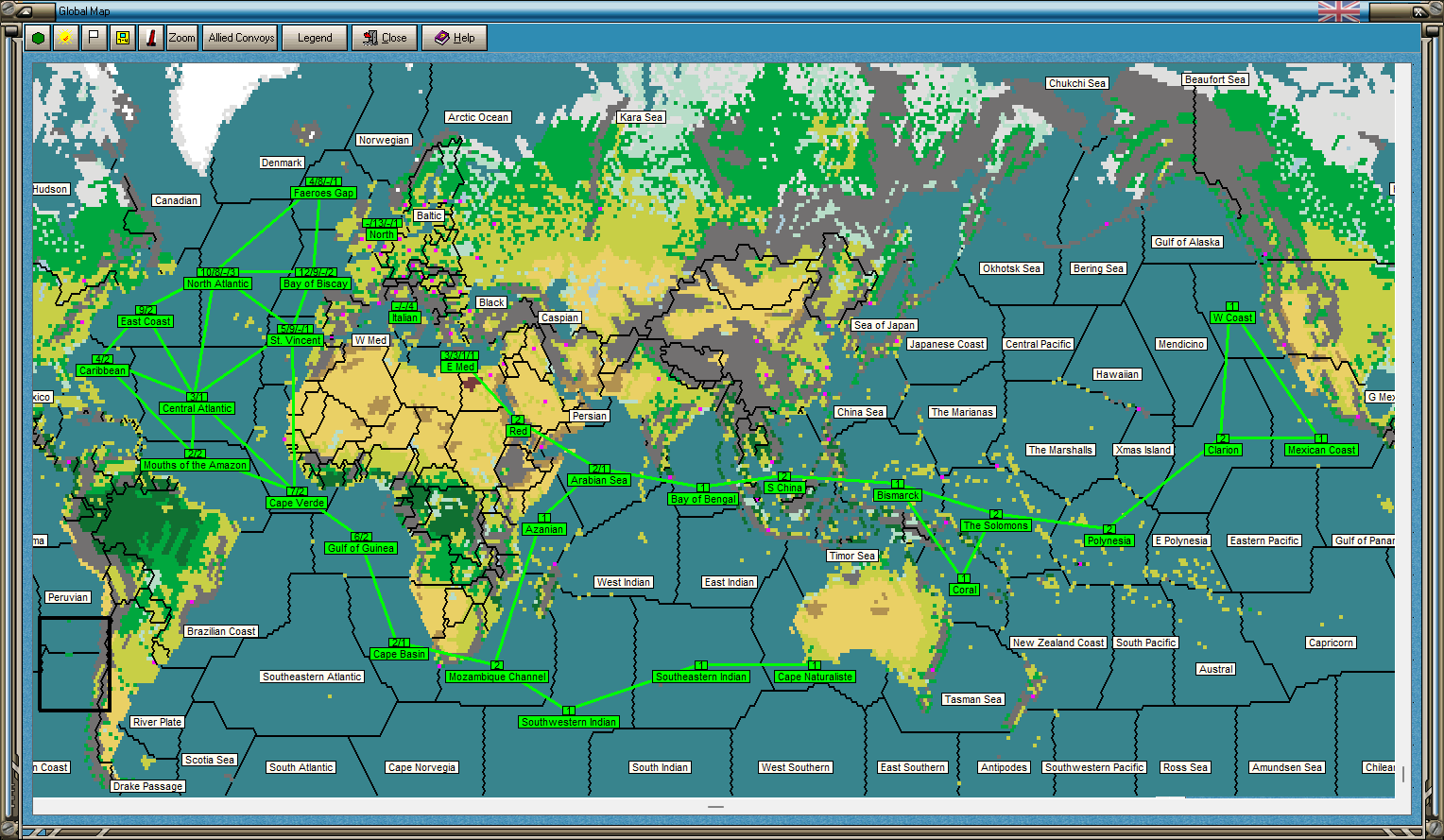Click the Hawaiian sea zone label
Screen dimensions: 1444x840
[1117, 374]
